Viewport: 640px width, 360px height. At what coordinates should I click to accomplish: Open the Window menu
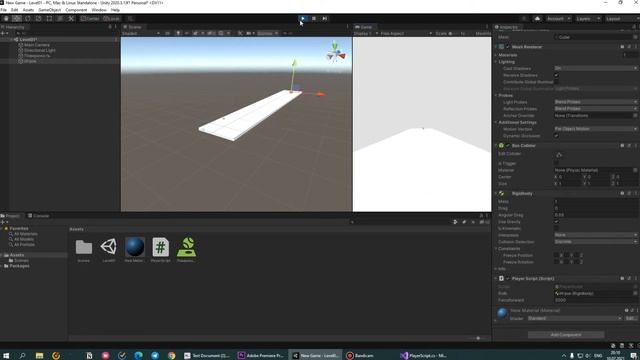coord(99,10)
